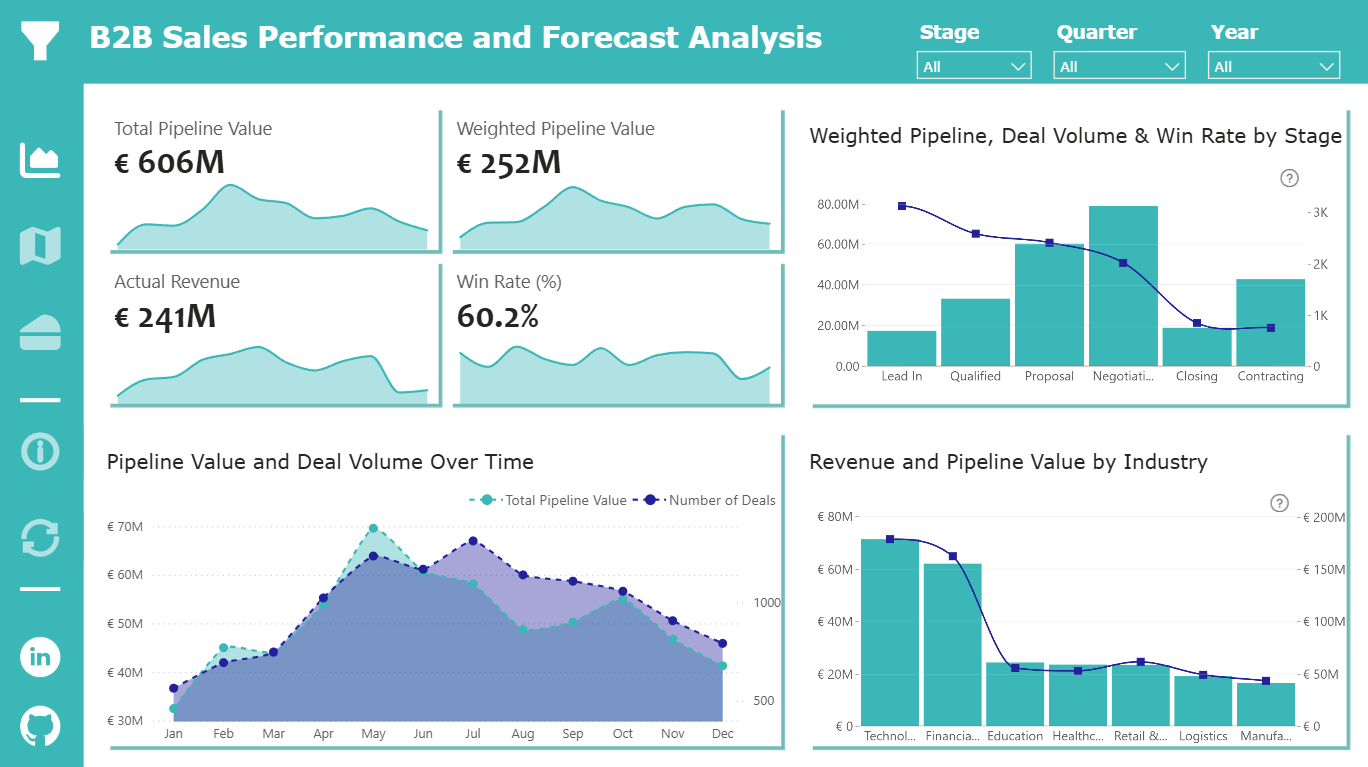Click the "May" month axis label
Viewport: 1368px width, 767px height.
pyautogui.click(x=373, y=734)
